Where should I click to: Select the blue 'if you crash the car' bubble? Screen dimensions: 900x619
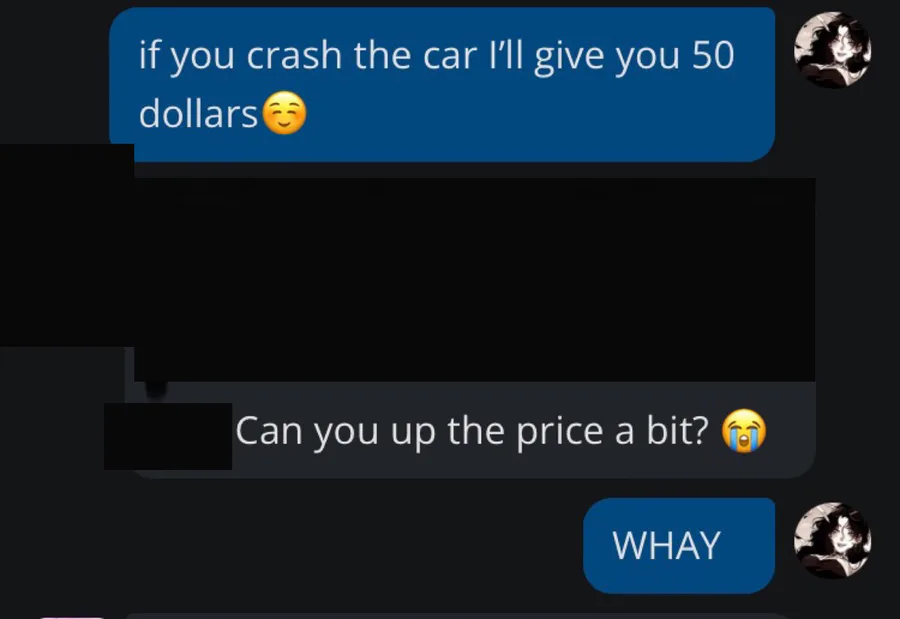[x=442, y=84]
